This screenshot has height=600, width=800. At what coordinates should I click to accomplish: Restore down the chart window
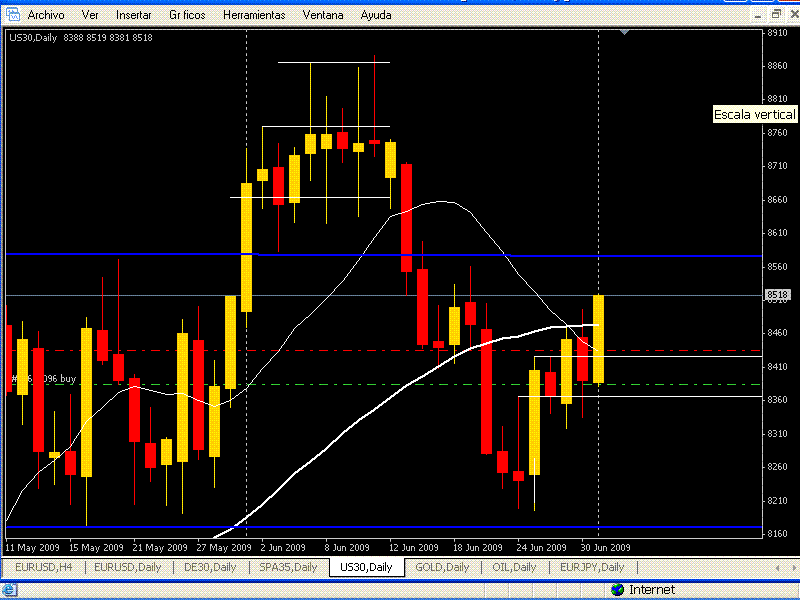click(x=777, y=15)
